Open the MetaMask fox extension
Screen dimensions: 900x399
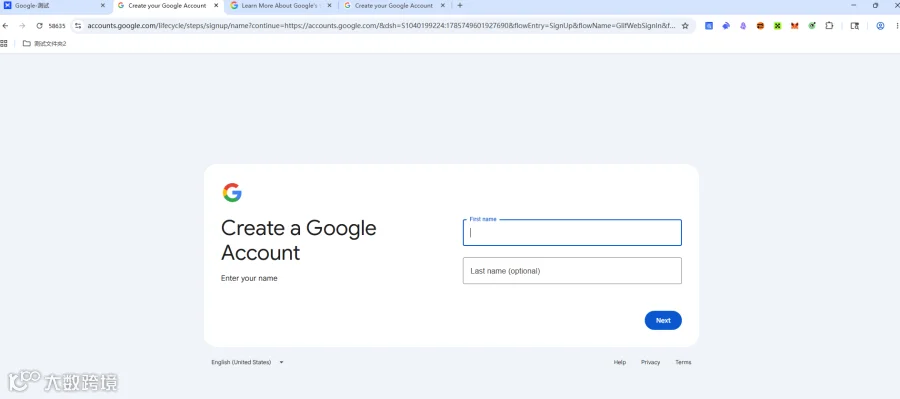(x=794, y=26)
